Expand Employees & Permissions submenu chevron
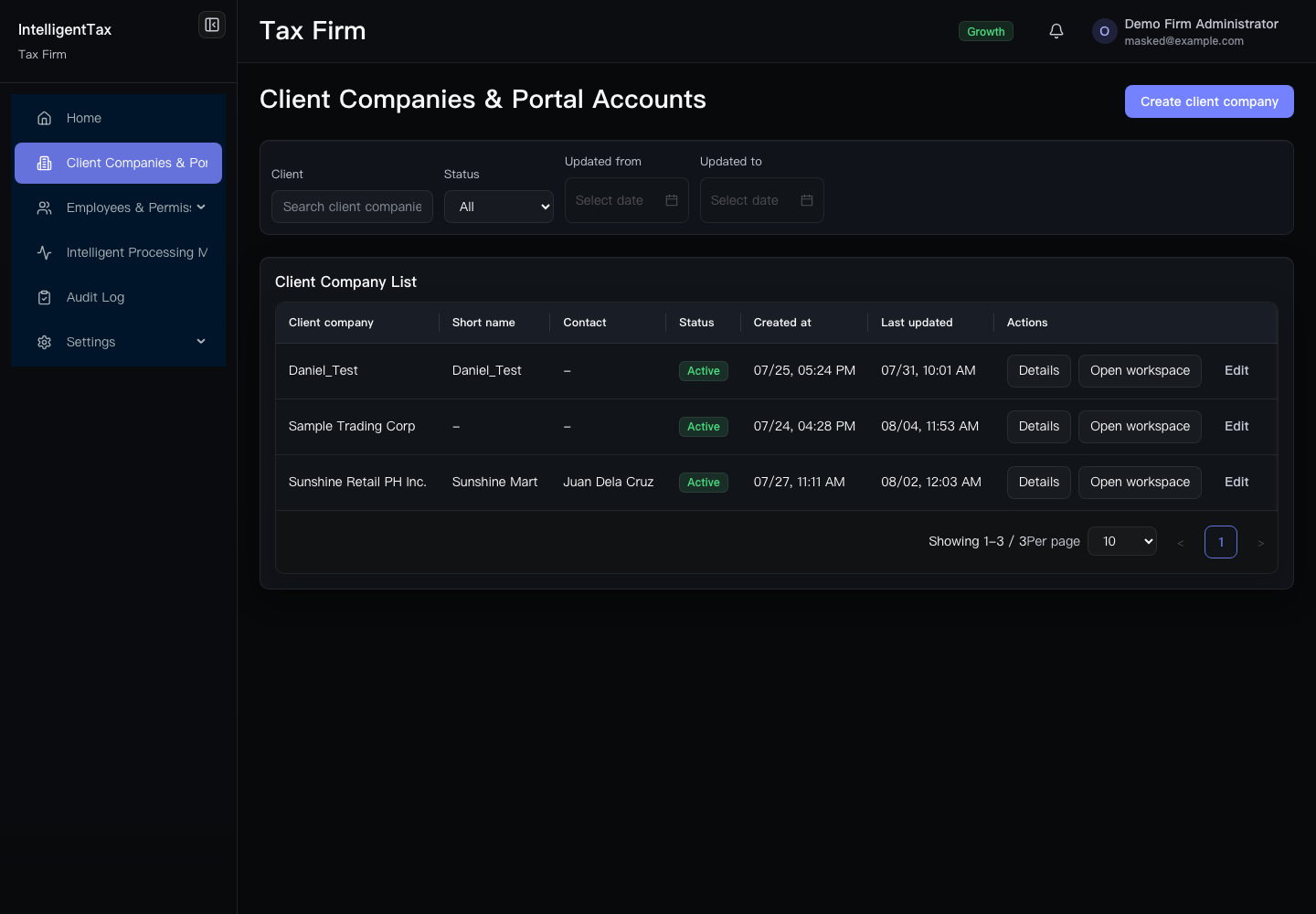This screenshot has width=1316, height=914. (201, 207)
